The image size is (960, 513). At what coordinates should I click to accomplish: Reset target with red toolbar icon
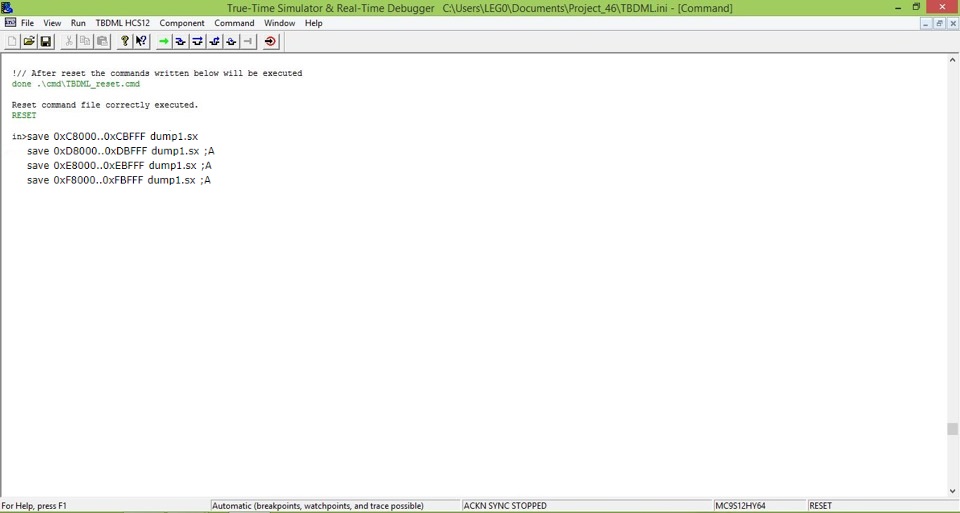point(271,41)
